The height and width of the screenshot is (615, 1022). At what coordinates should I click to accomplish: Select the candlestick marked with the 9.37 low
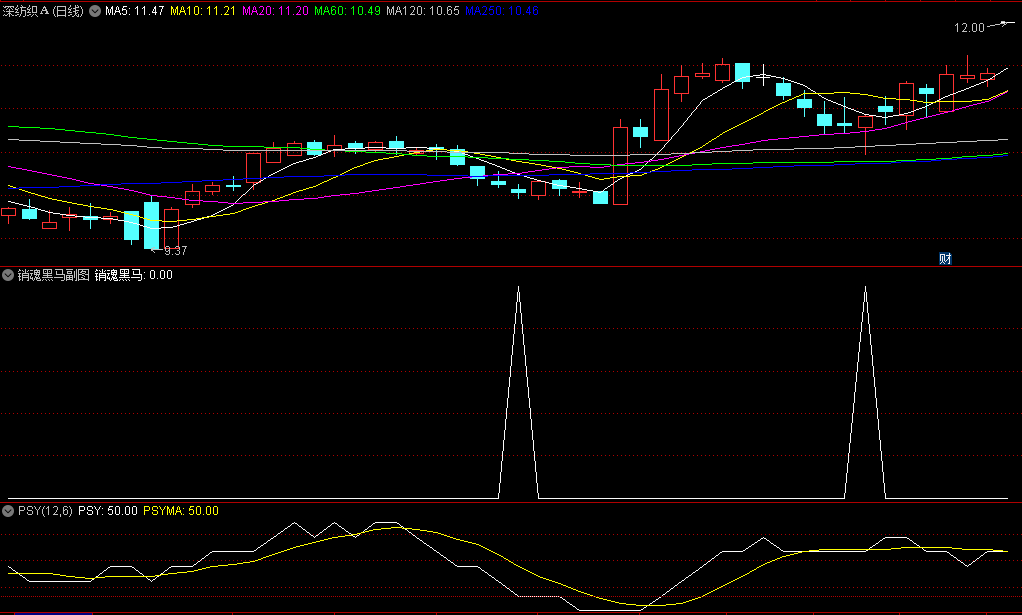tap(151, 223)
